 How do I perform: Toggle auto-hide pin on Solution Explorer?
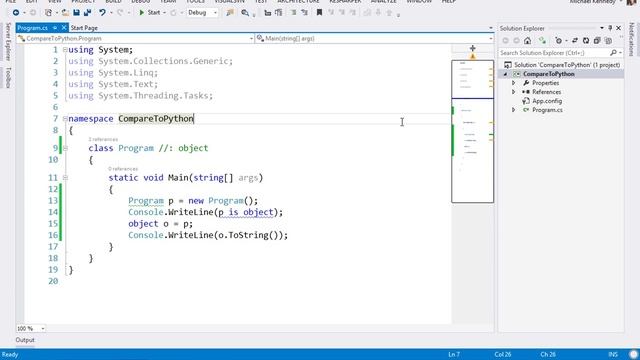pyautogui.click(x=610, y=28)
